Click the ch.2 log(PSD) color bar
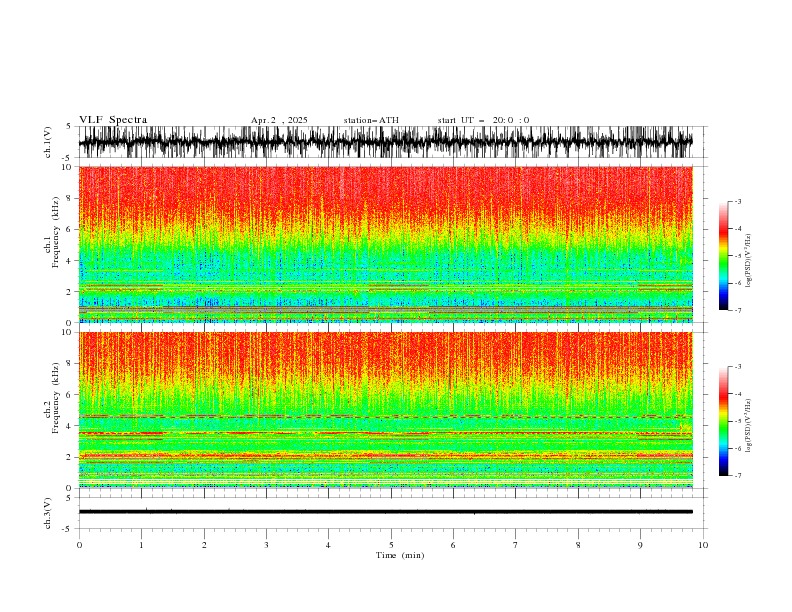 pyautogui.click(x=723, y=421)
